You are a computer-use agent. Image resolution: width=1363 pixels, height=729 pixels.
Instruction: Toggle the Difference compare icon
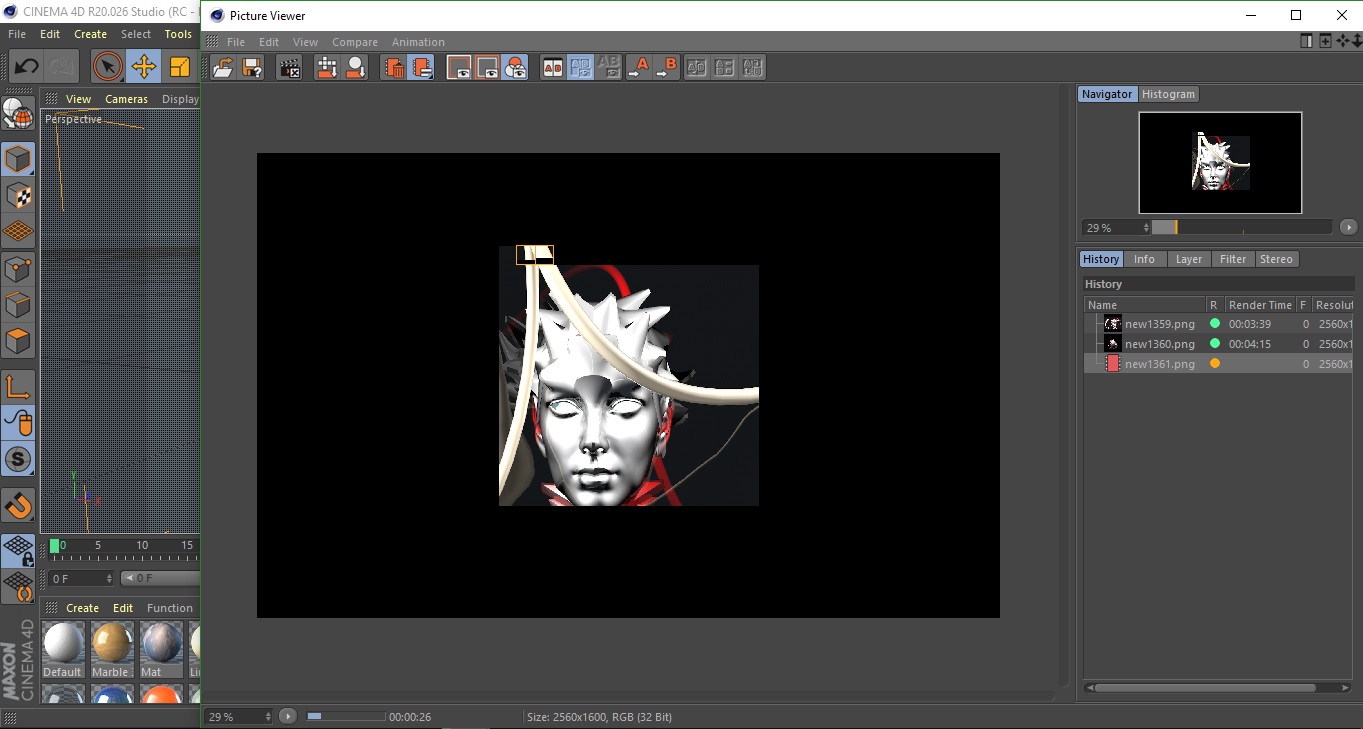725,68
